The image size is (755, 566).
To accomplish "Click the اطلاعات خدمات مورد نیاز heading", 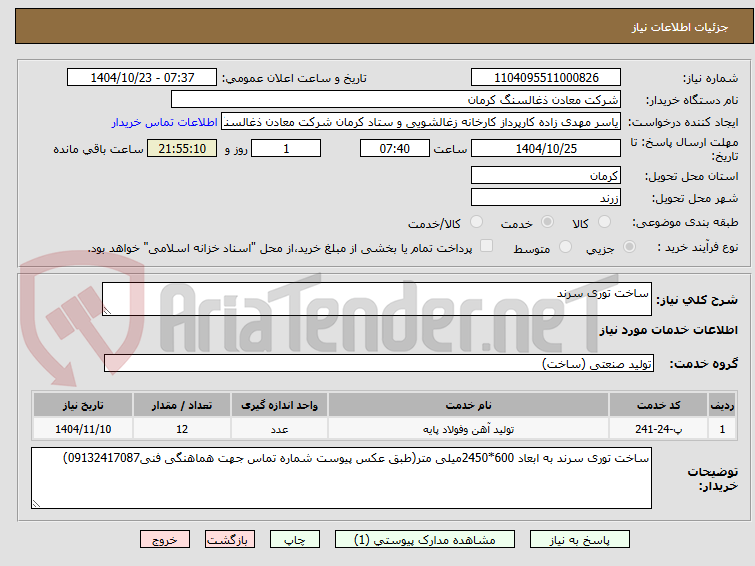I will point(668,330).
